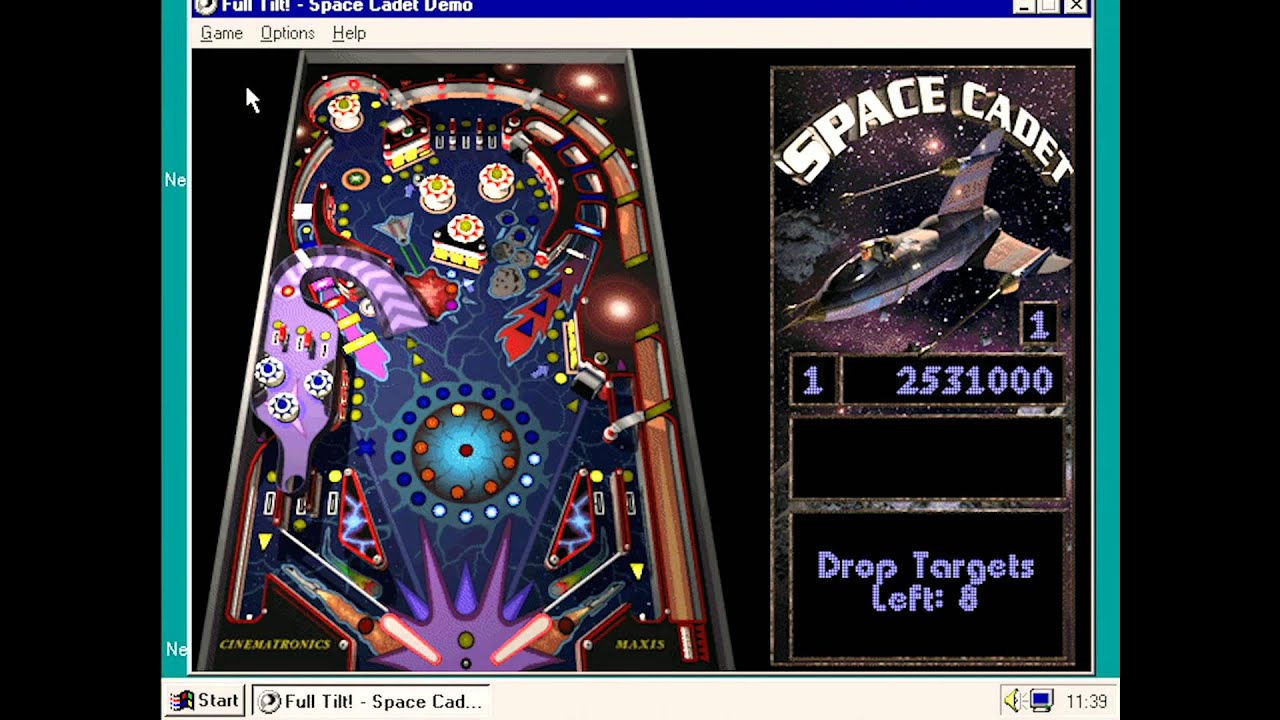Viewport: 1280px width, 720px height.
Task: Click the red center light of the blue circle
Action: 465,451
